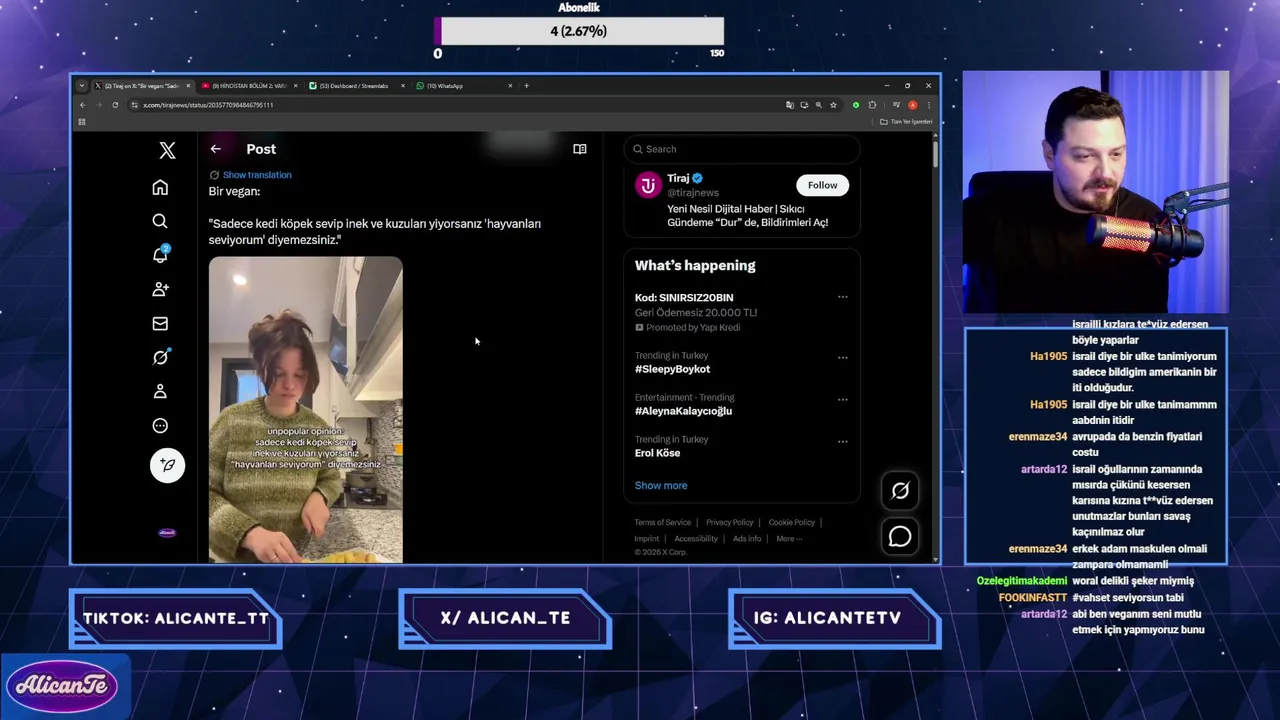This screenshot has width=1280, height=720.
Task: Play the vegan post video thumbnail
Action: [x=306, y=409]
